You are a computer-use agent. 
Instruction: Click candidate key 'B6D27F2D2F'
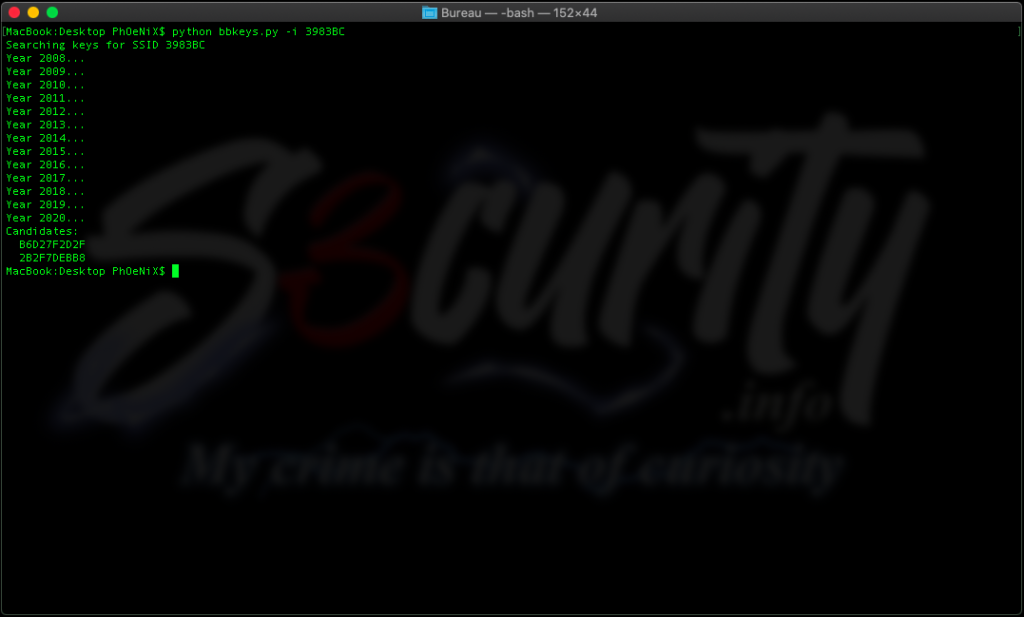(52, 245)
